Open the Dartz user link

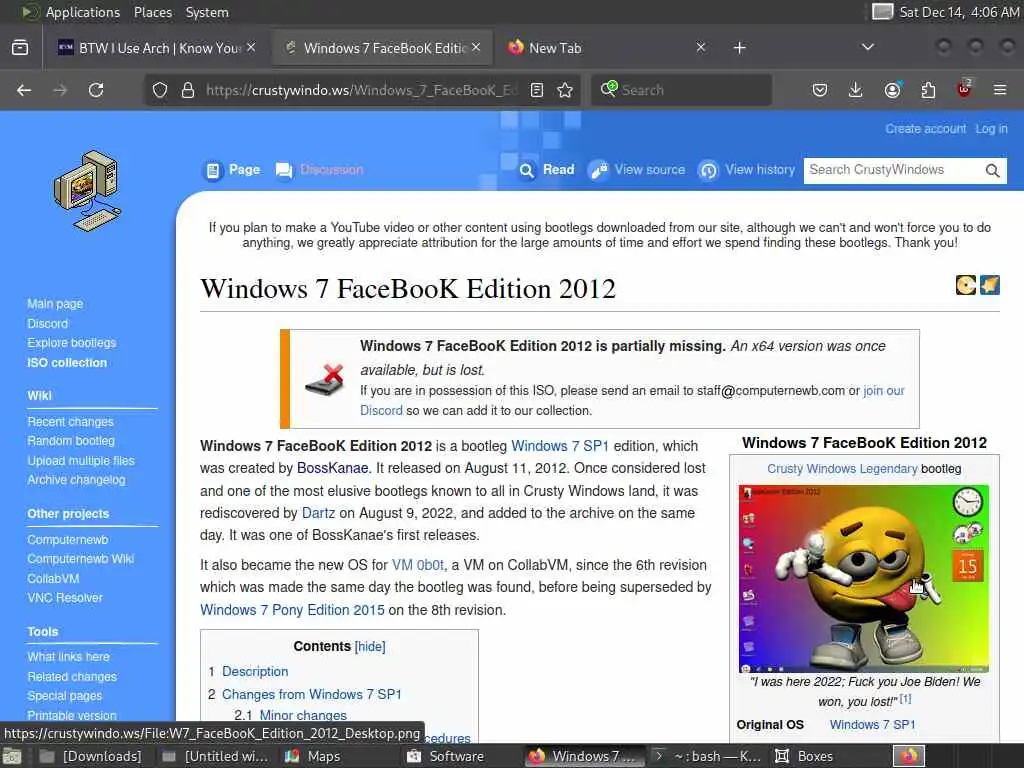coord(318,513)
